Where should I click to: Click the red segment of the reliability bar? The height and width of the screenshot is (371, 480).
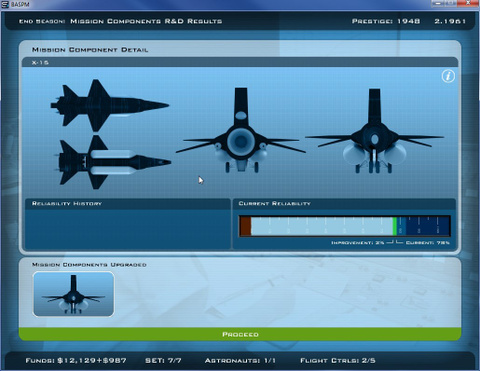coord(246,226)
